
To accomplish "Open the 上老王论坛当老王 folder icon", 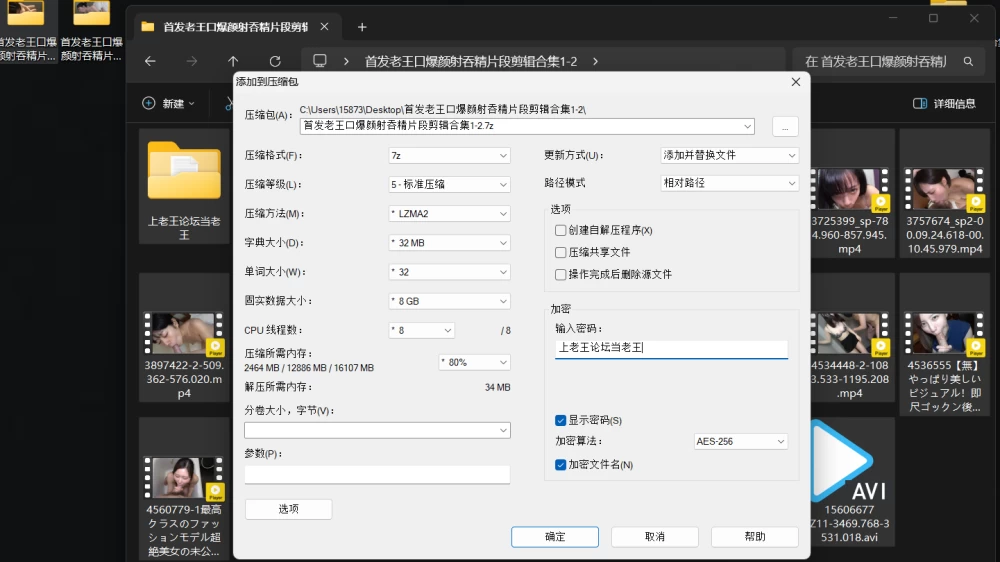I will click(184, 170).
